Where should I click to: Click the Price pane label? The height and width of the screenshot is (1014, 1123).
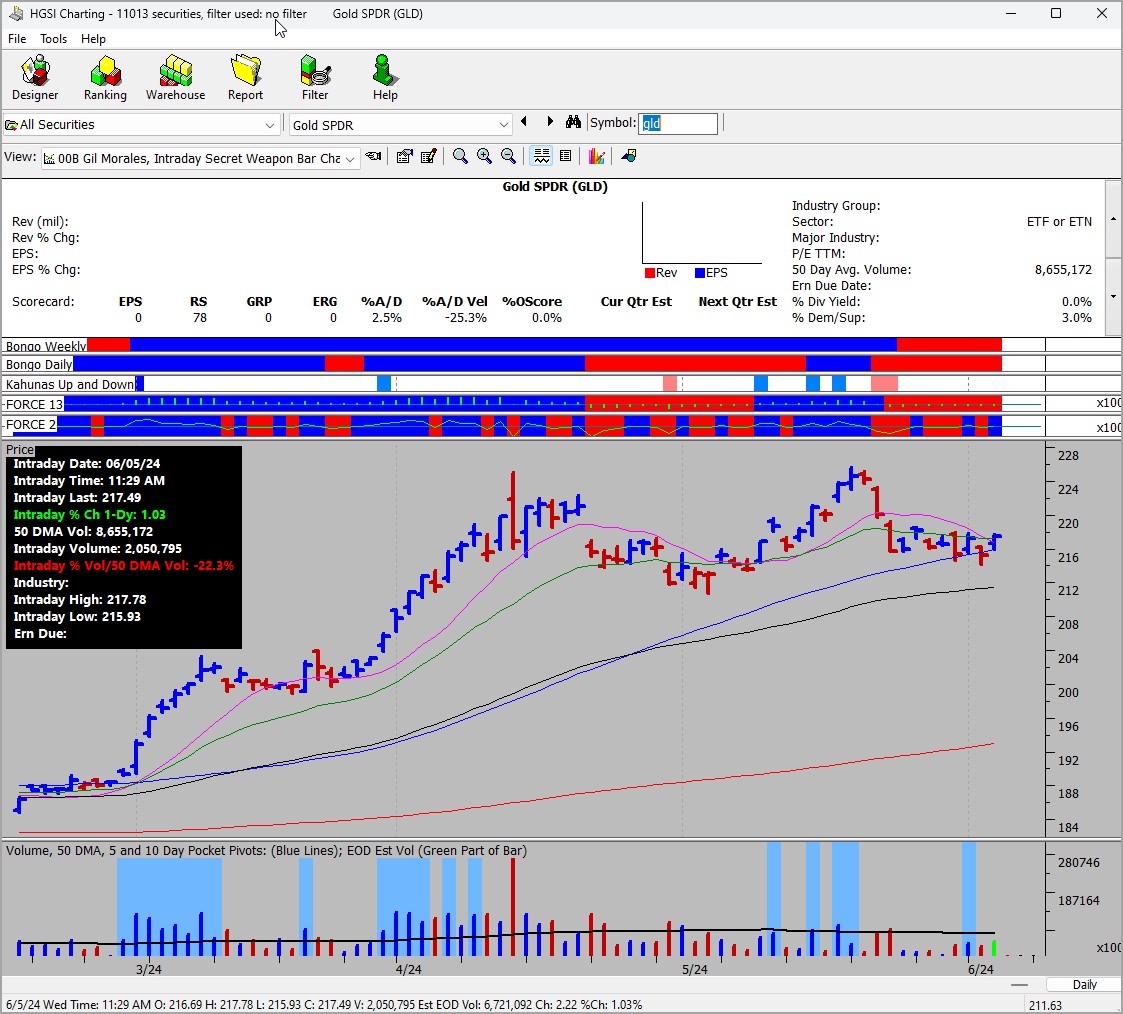[19, 450]
